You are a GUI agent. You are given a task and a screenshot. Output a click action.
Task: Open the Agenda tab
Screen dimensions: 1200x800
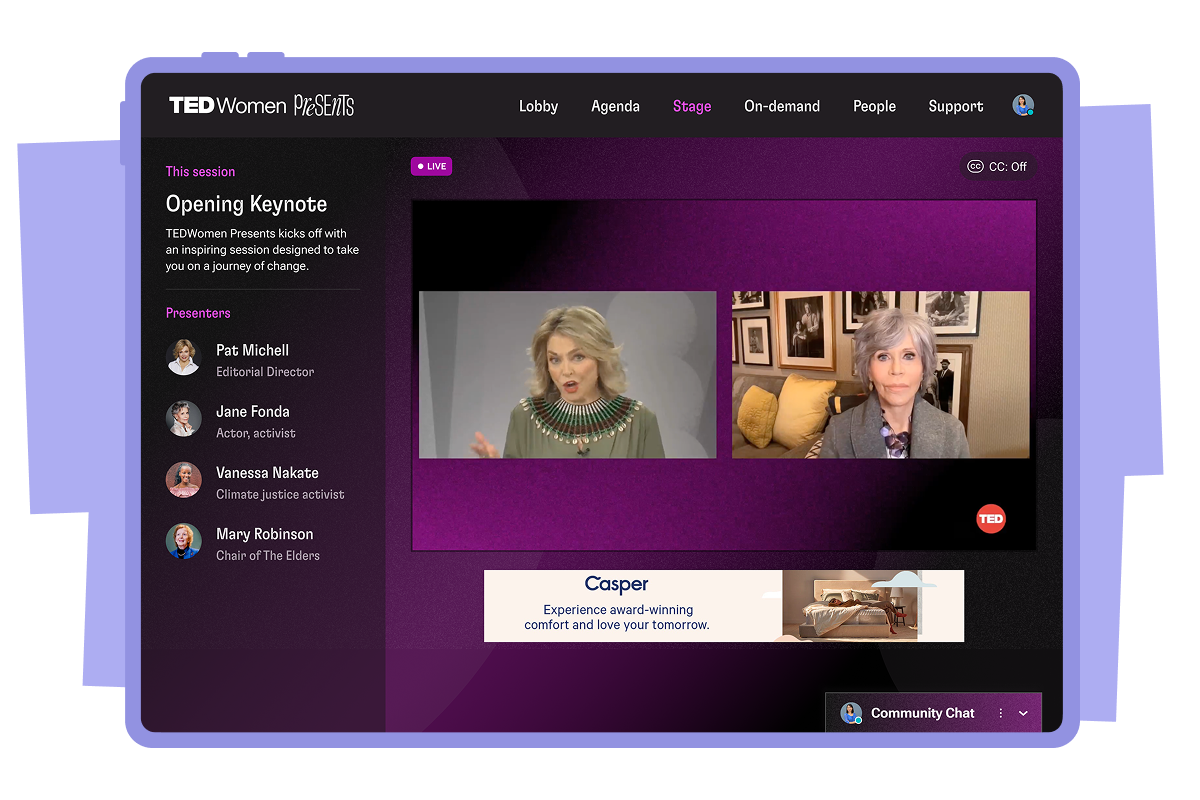coord(615,106)
